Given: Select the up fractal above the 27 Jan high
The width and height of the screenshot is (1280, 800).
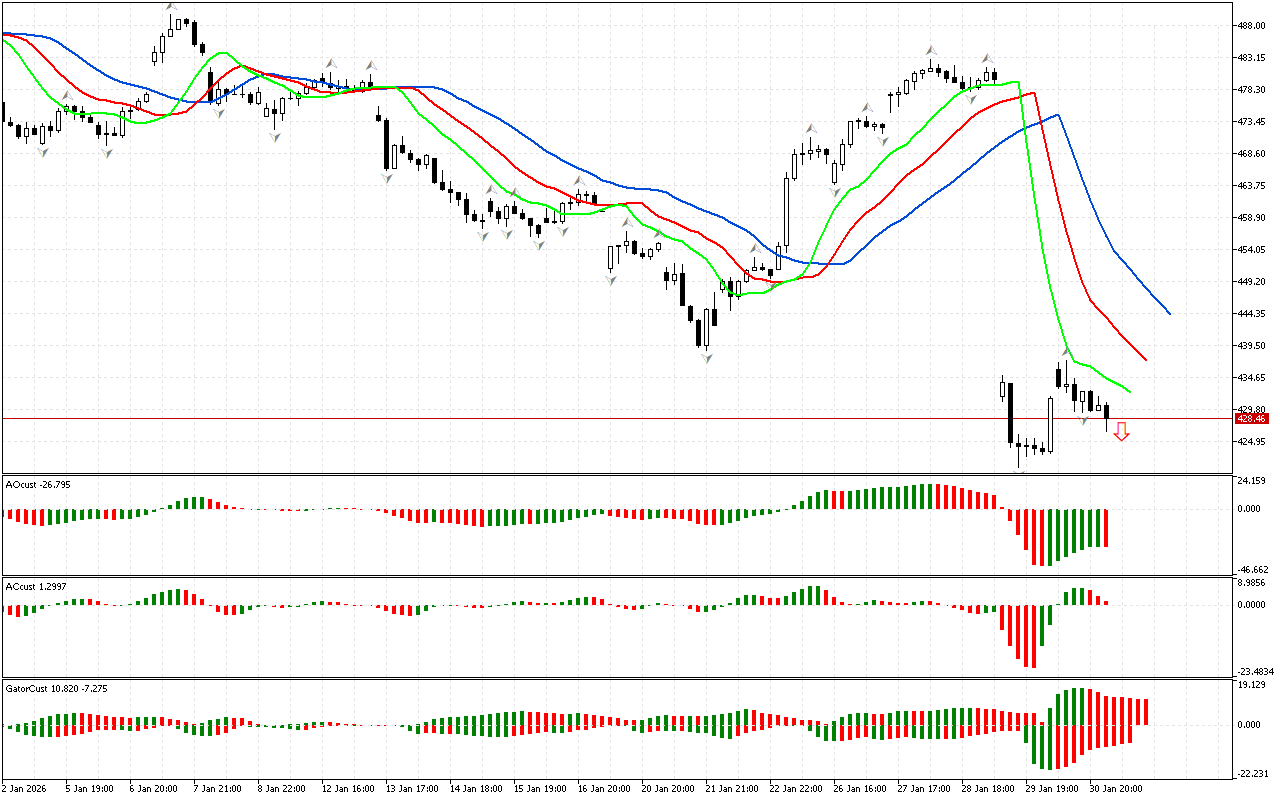Looking at the screenshot, I should coord(930,49).
